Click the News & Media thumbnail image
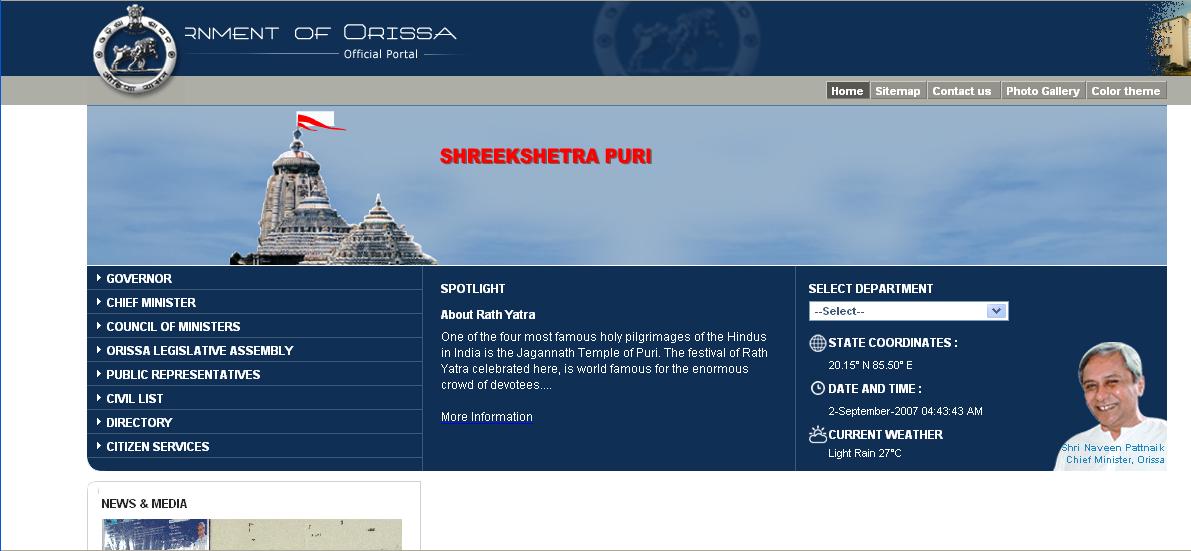This screenshot has height=551, width=1191. tap(251, 534)
